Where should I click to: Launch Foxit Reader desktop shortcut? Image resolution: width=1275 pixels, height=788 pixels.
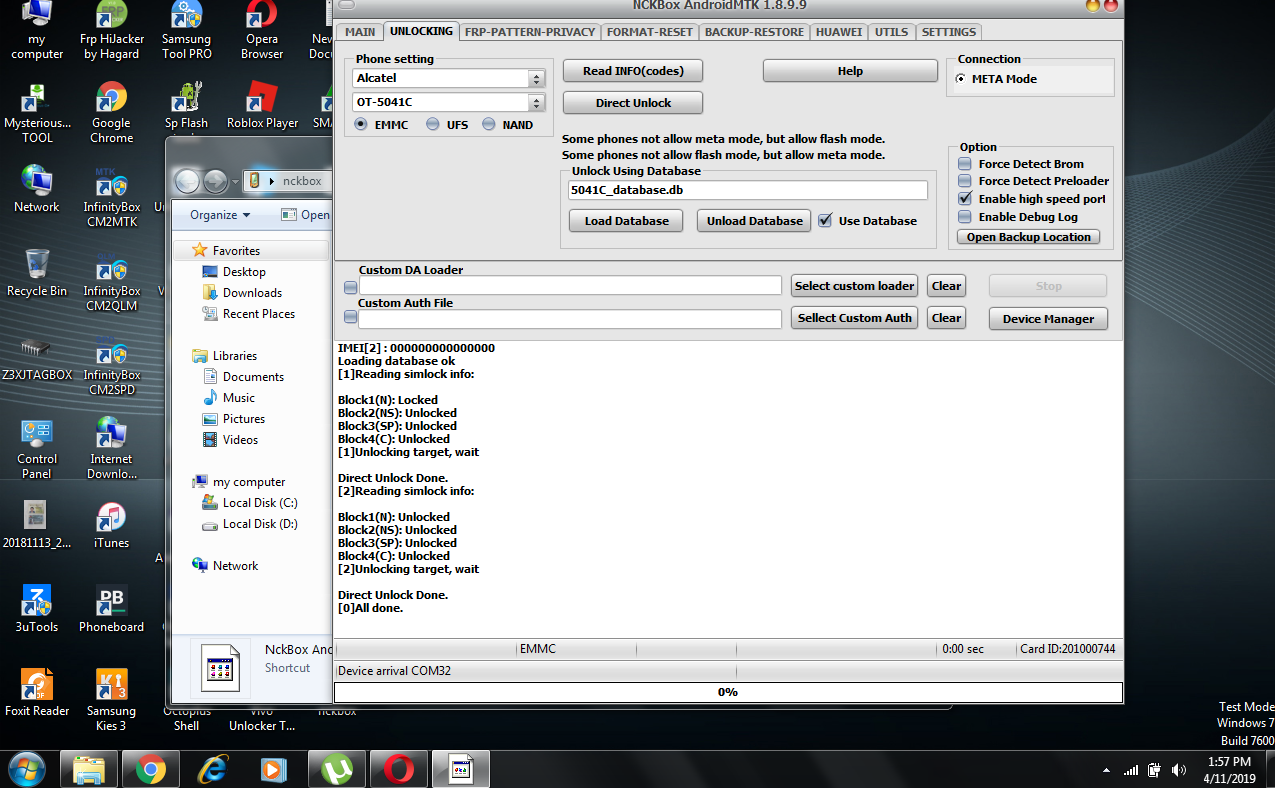[x=37, y=693]
